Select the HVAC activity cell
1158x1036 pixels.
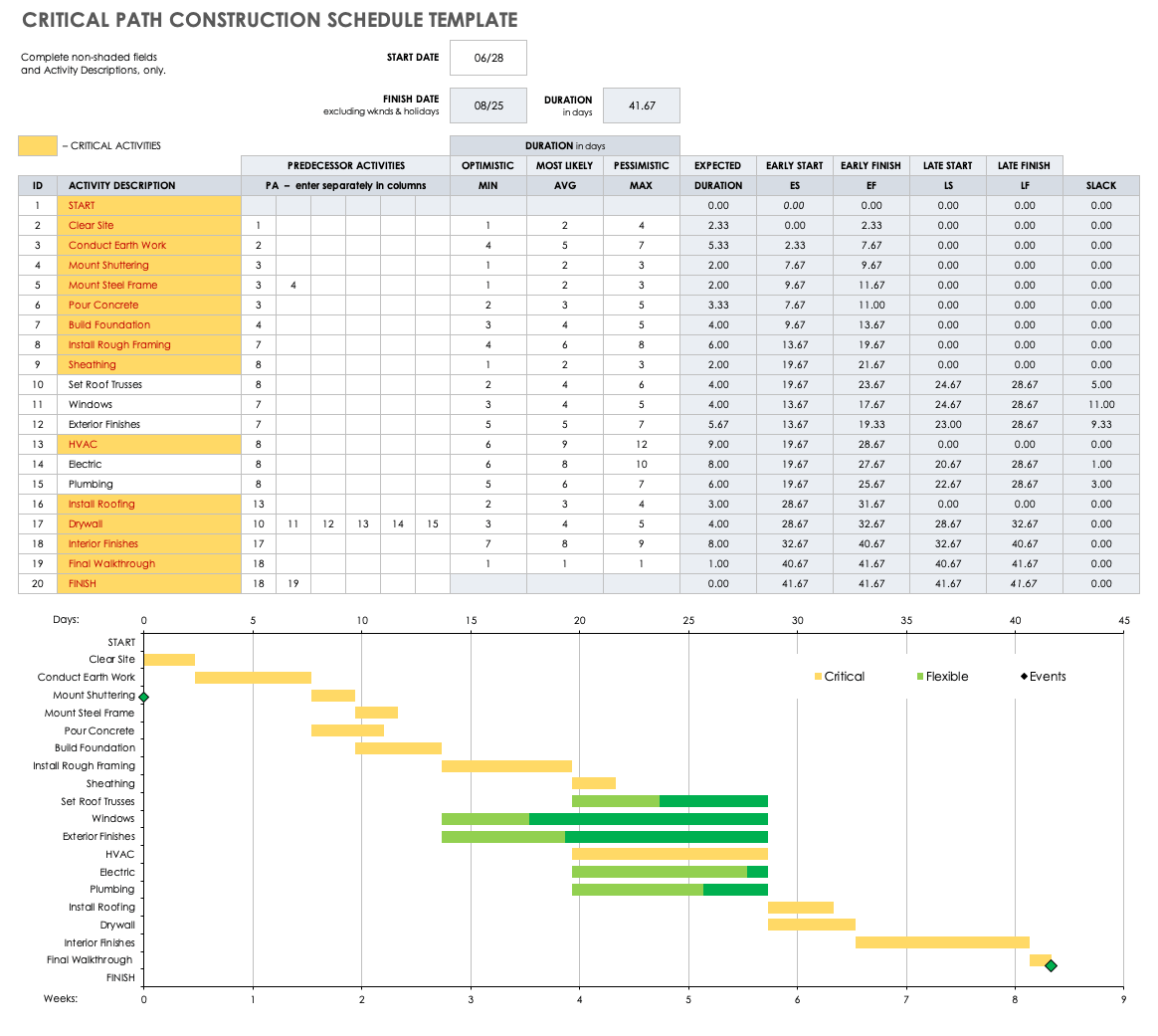click(x=149, y=444)
